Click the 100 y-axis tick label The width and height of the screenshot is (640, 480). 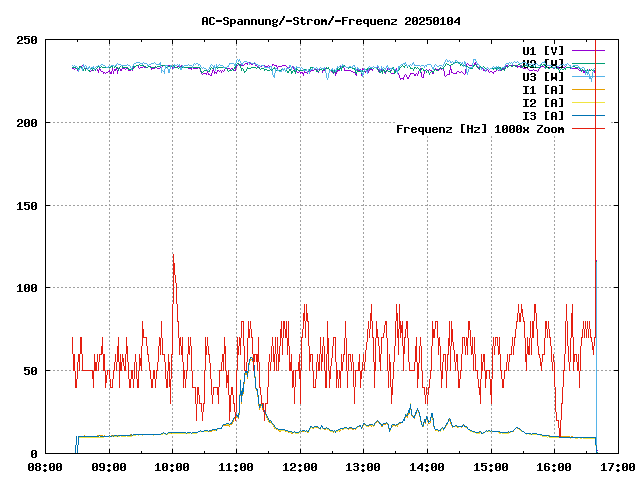(x=27, y=288)
